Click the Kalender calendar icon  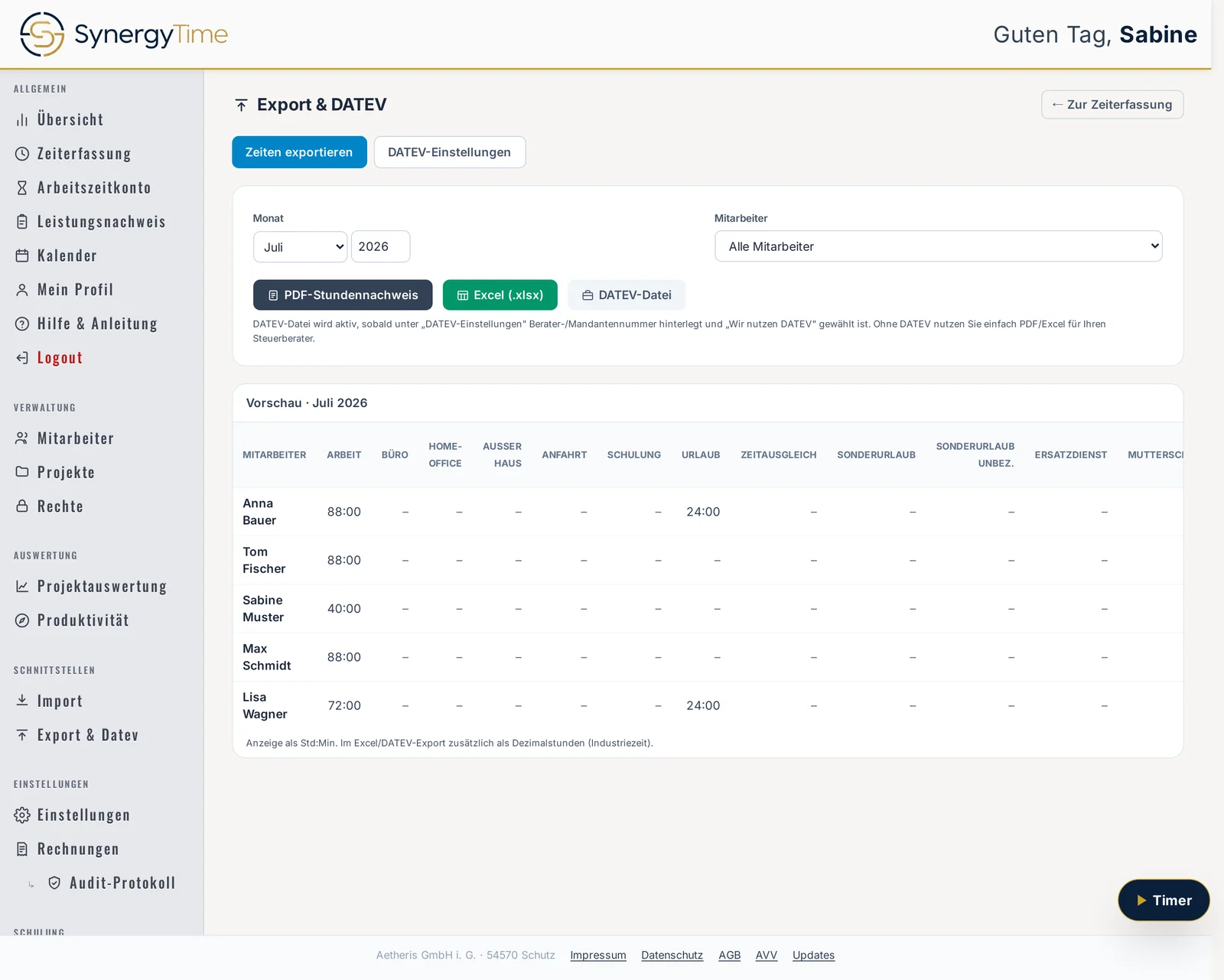[22, 256]
